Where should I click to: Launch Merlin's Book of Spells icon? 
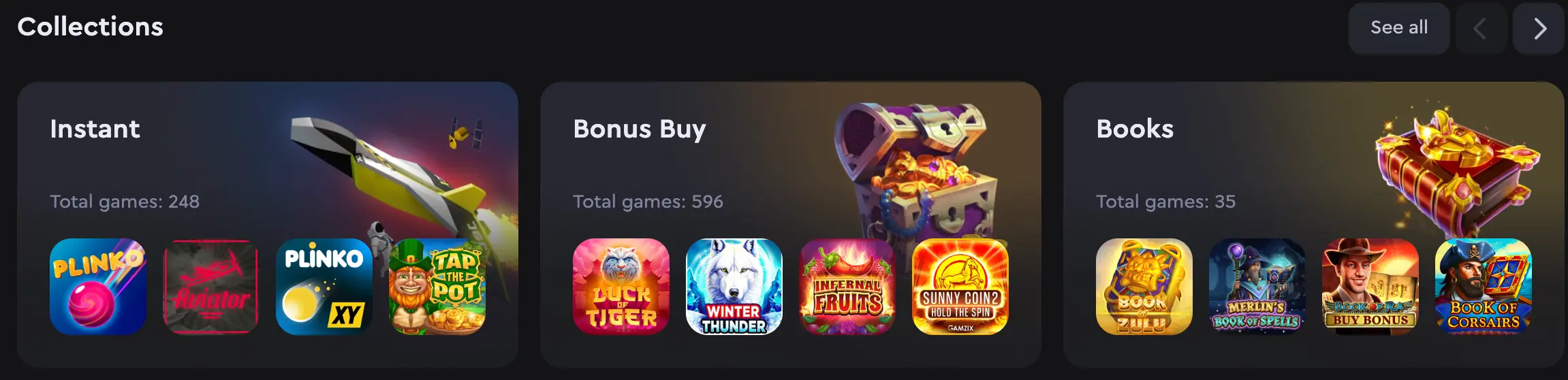(x=1257, y=287)
